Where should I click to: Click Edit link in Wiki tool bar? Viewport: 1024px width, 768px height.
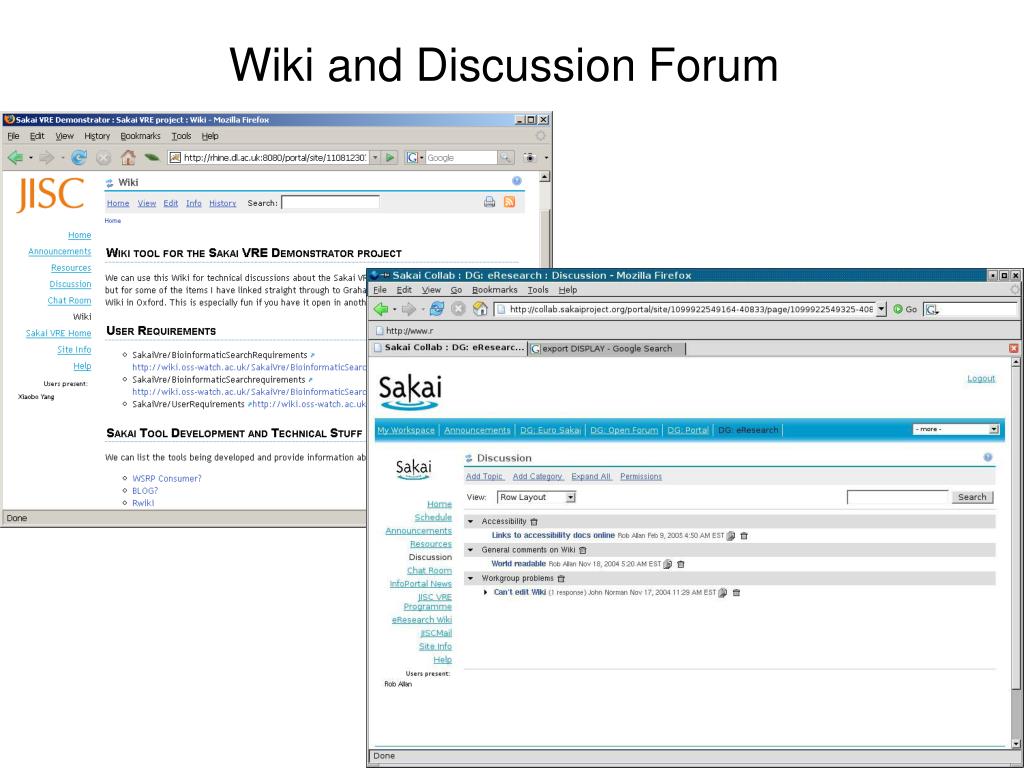click(170, 203)
